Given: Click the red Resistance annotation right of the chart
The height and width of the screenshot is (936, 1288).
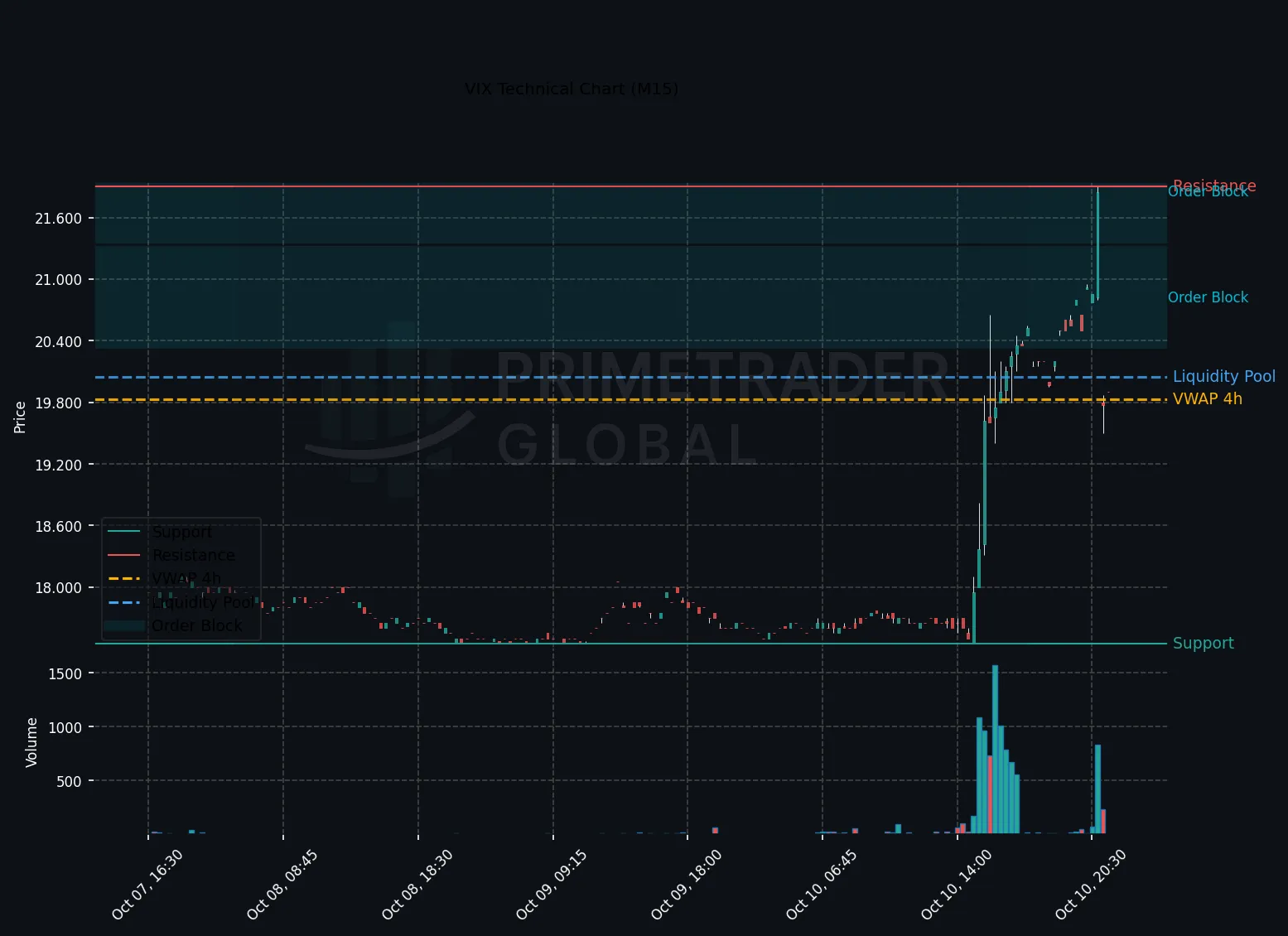Looking at the screenshot, I should click(x=1214, y=185).
